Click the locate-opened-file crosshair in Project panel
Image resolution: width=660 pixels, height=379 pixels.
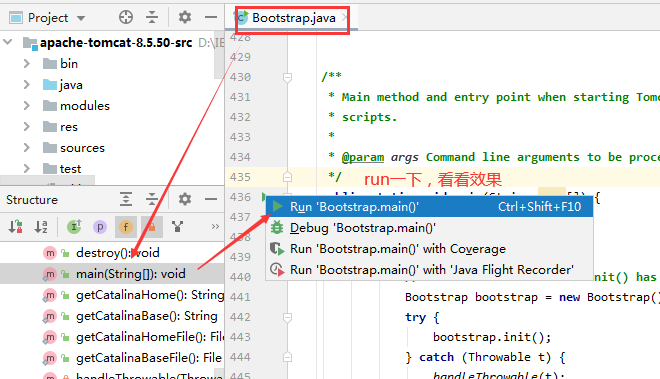126,17
